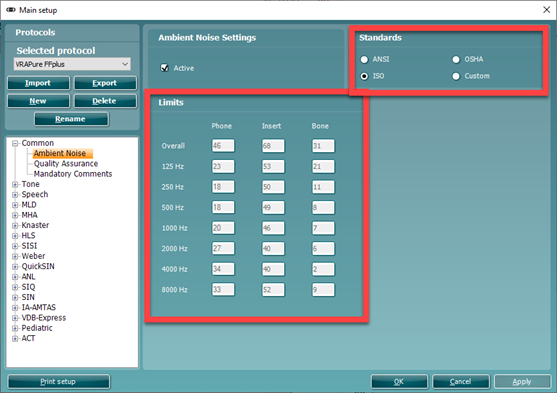Click the 4000 Hz Bone limit field

(323, 269)
